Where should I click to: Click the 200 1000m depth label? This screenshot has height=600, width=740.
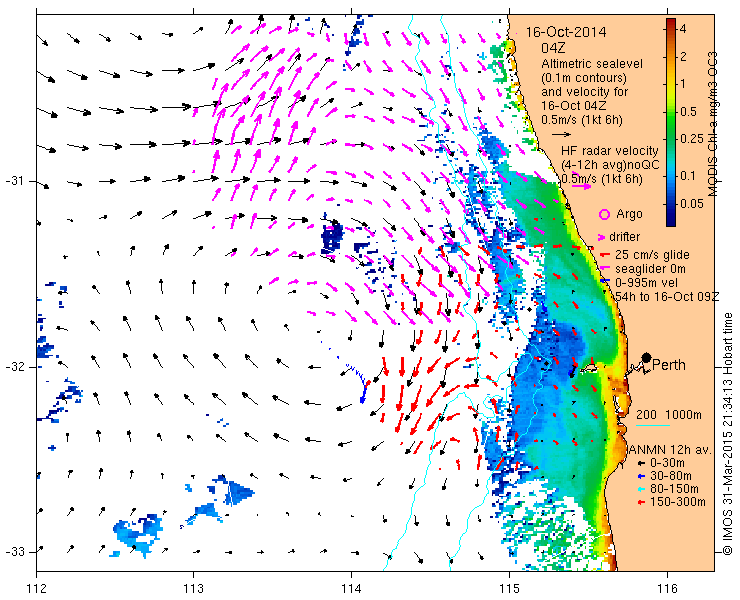click(x=669, y=415)
